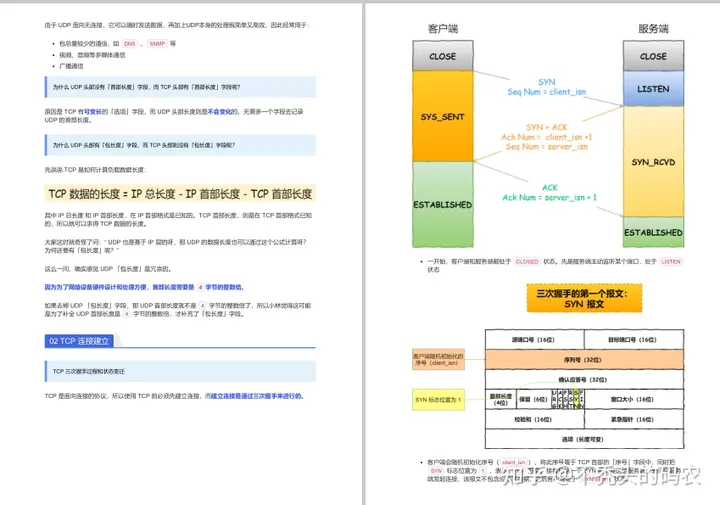Viewport: 720px width, 505px height.
Task: Select the bullet line '广播通信'
Action: pos(71,66)
